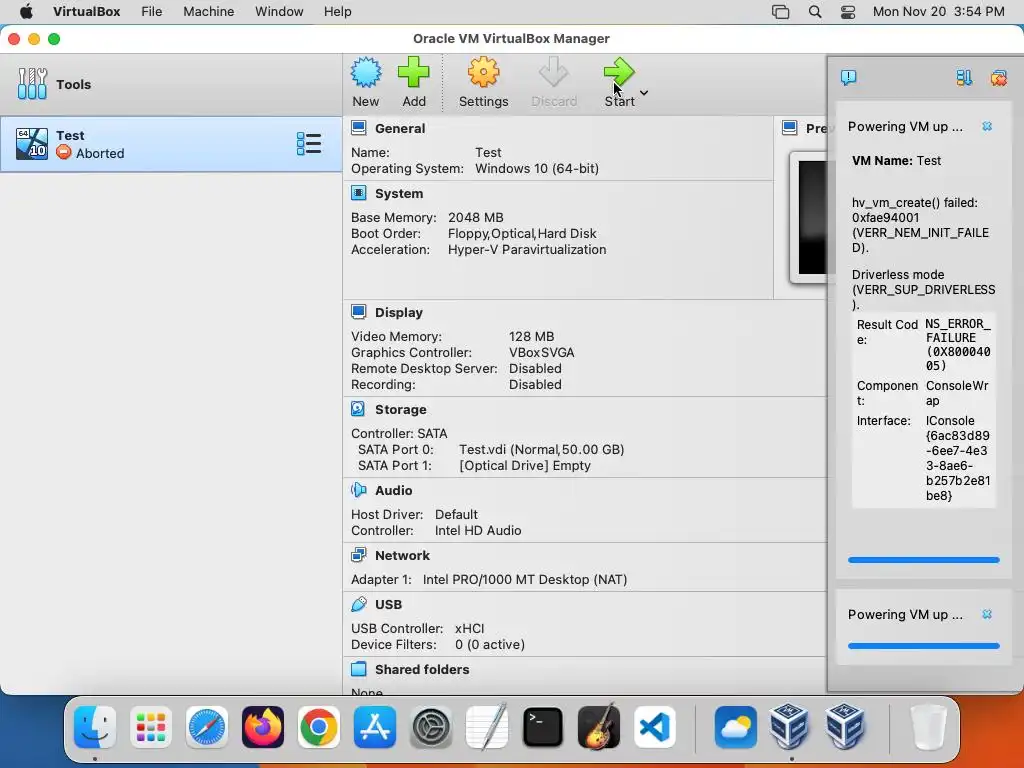Click the General section icon
This screenshot has height=768, width=1024.
click(359, 128)
